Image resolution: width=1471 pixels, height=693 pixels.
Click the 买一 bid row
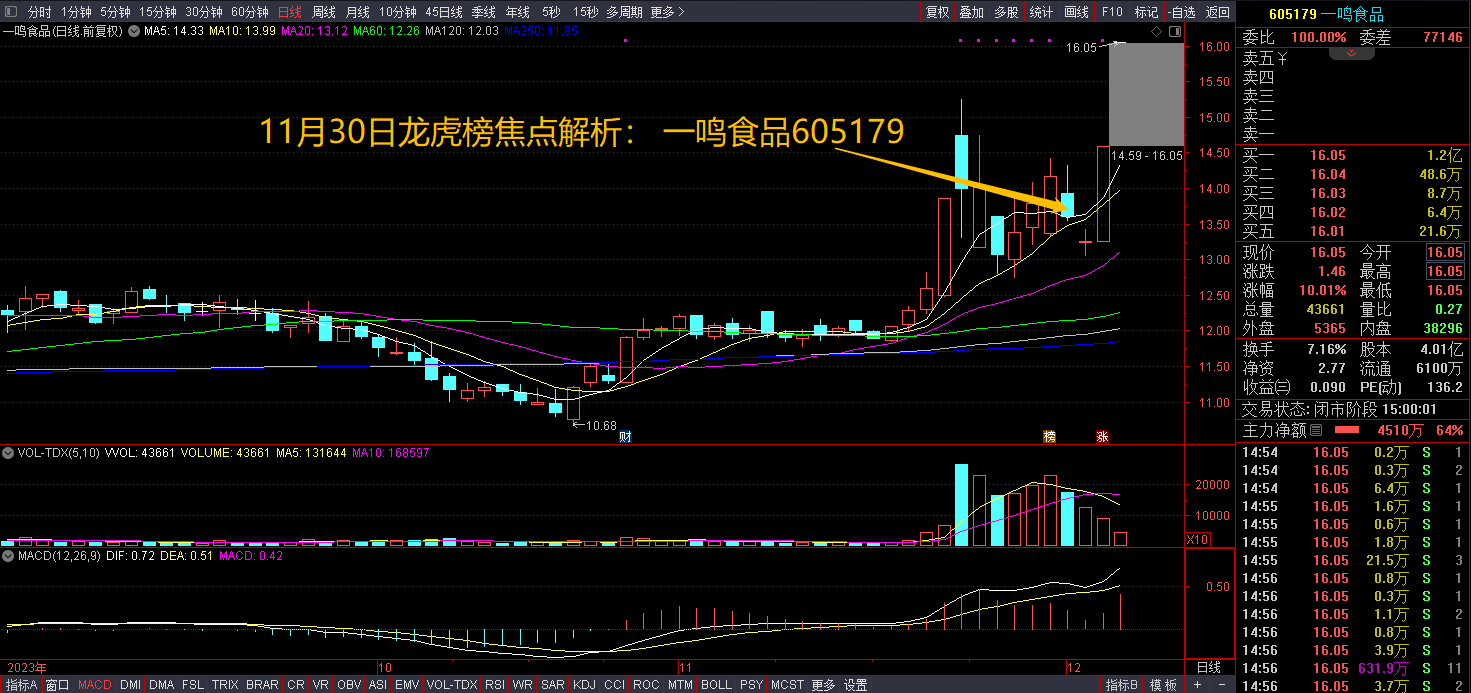[1353, 155]
